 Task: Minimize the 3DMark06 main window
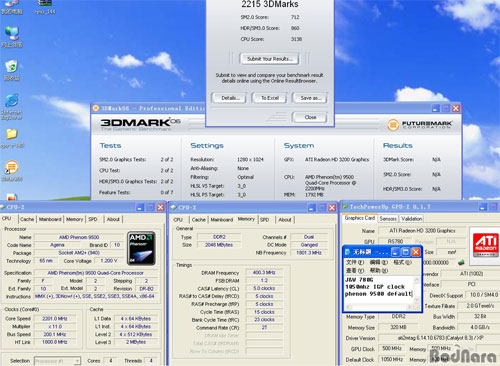click(x=436, y=108)
